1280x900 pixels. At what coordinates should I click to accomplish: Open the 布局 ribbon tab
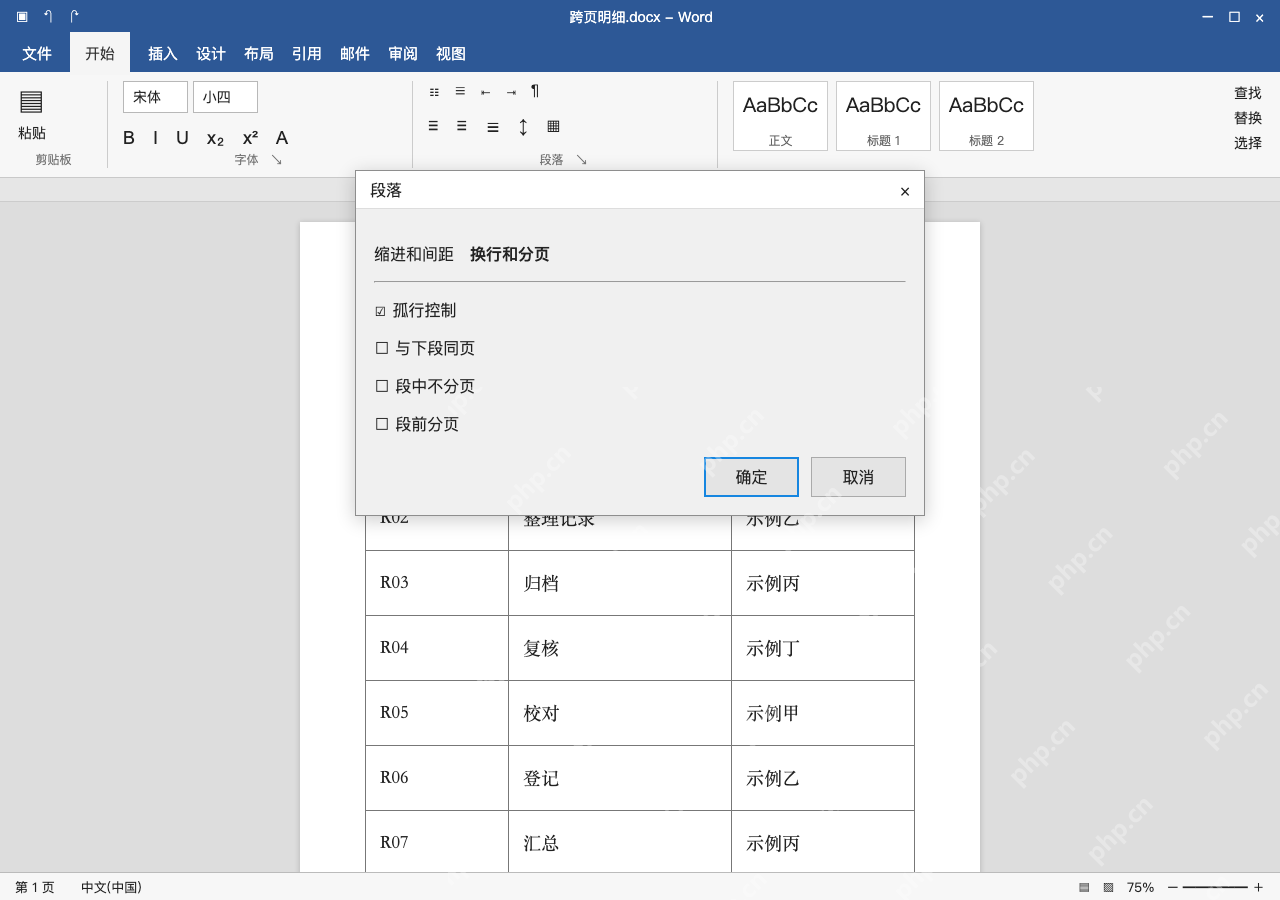[259, 54]
